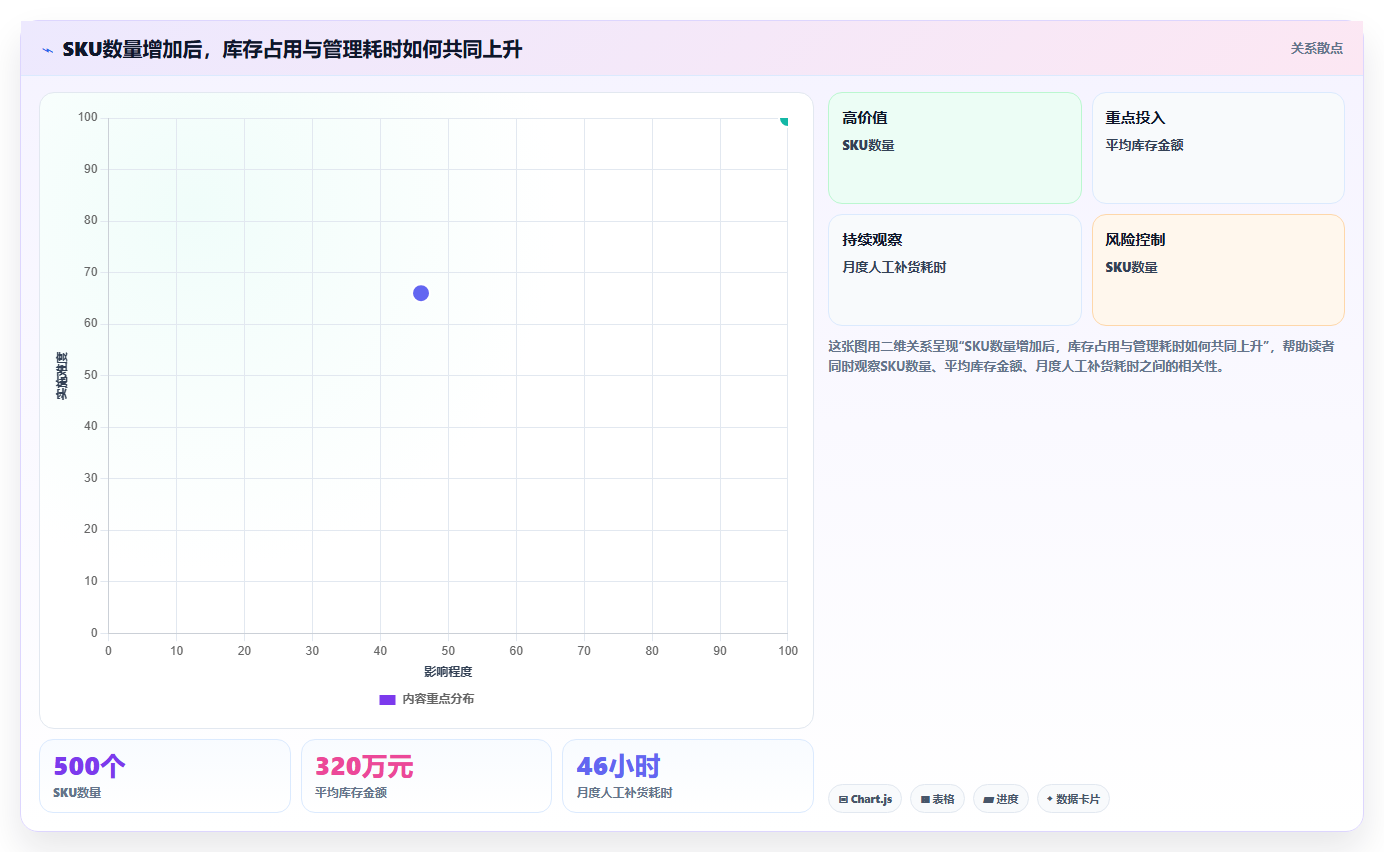Click the 平均库存金额 text in 重点投入

click(x=1144, y=146)
